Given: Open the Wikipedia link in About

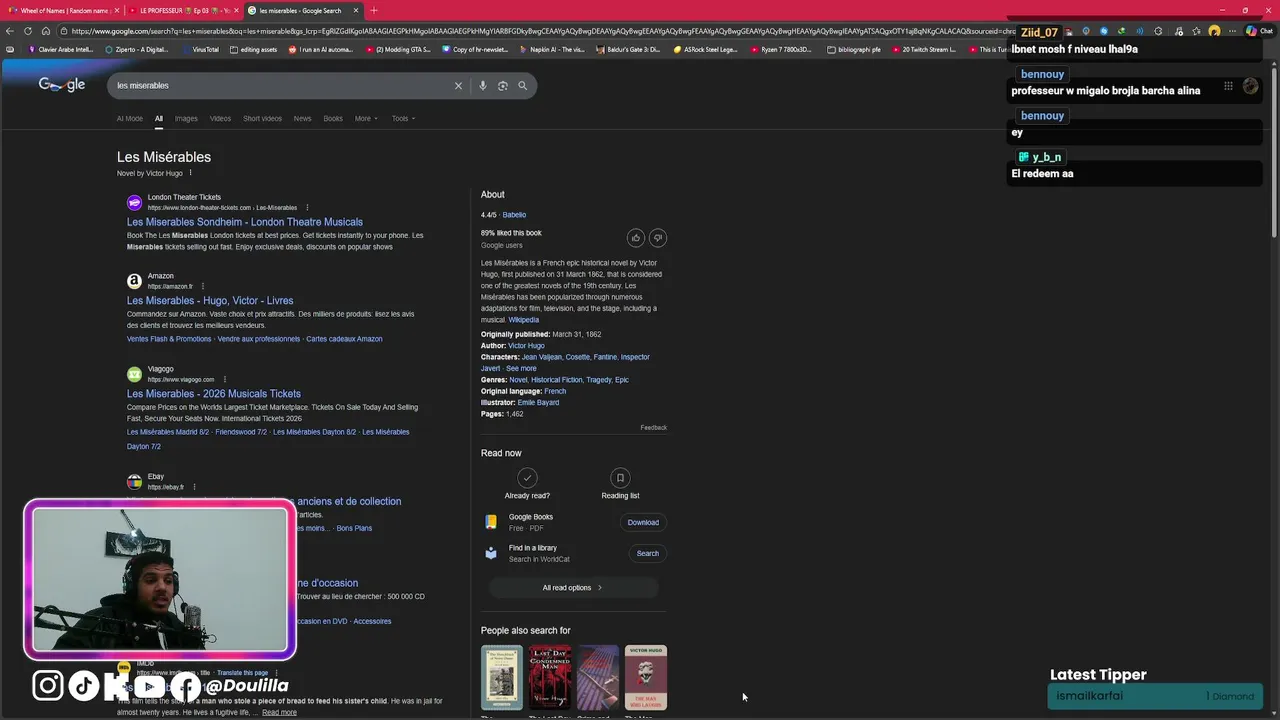Looking at the screenshot, I should [523, 320].
